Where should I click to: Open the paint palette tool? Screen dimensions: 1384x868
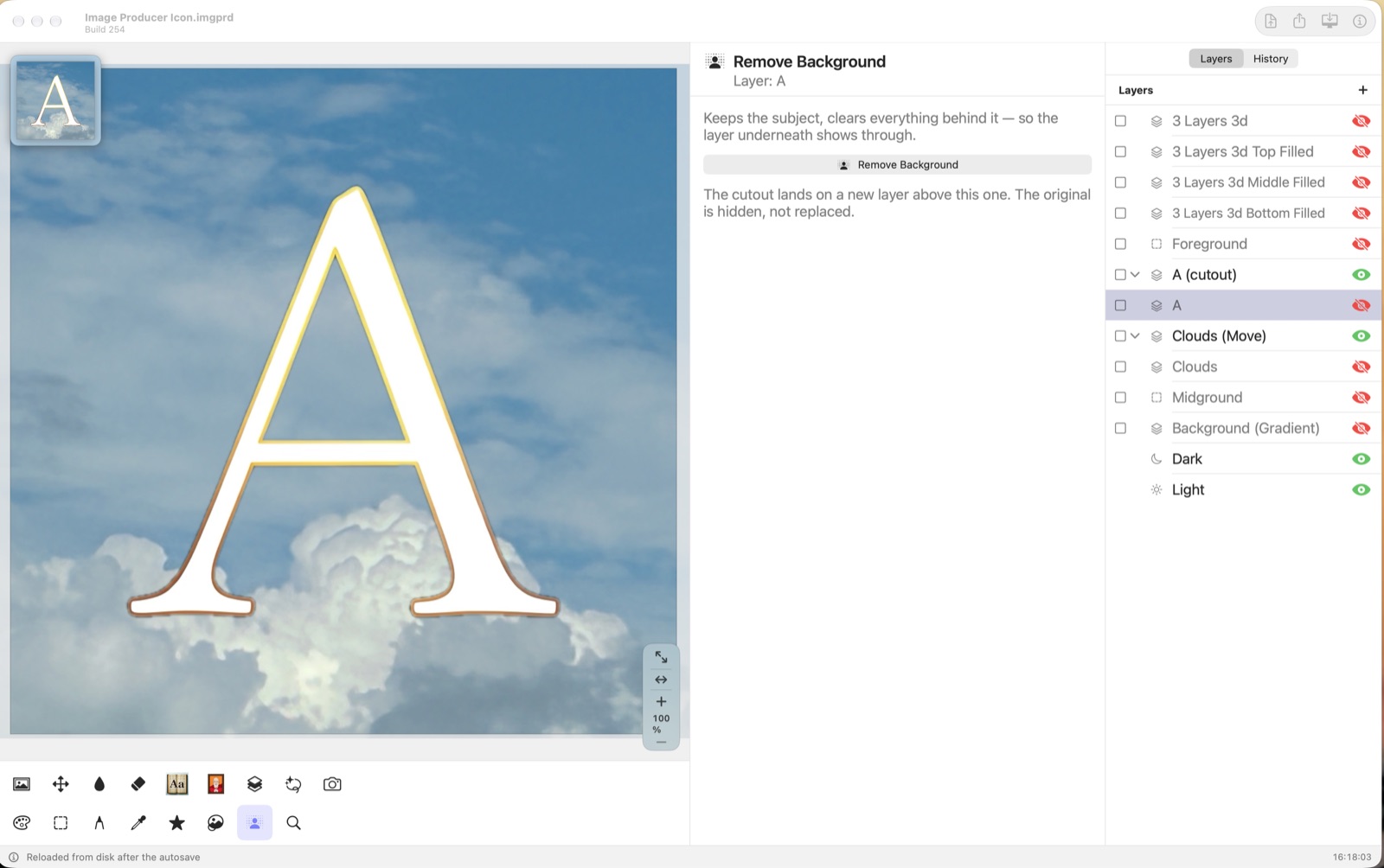click(x=22, y=823)
